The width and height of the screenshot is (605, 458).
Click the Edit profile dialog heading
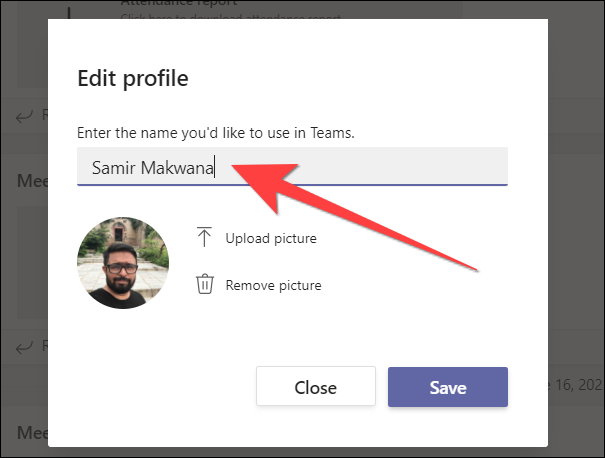[133, 77]
